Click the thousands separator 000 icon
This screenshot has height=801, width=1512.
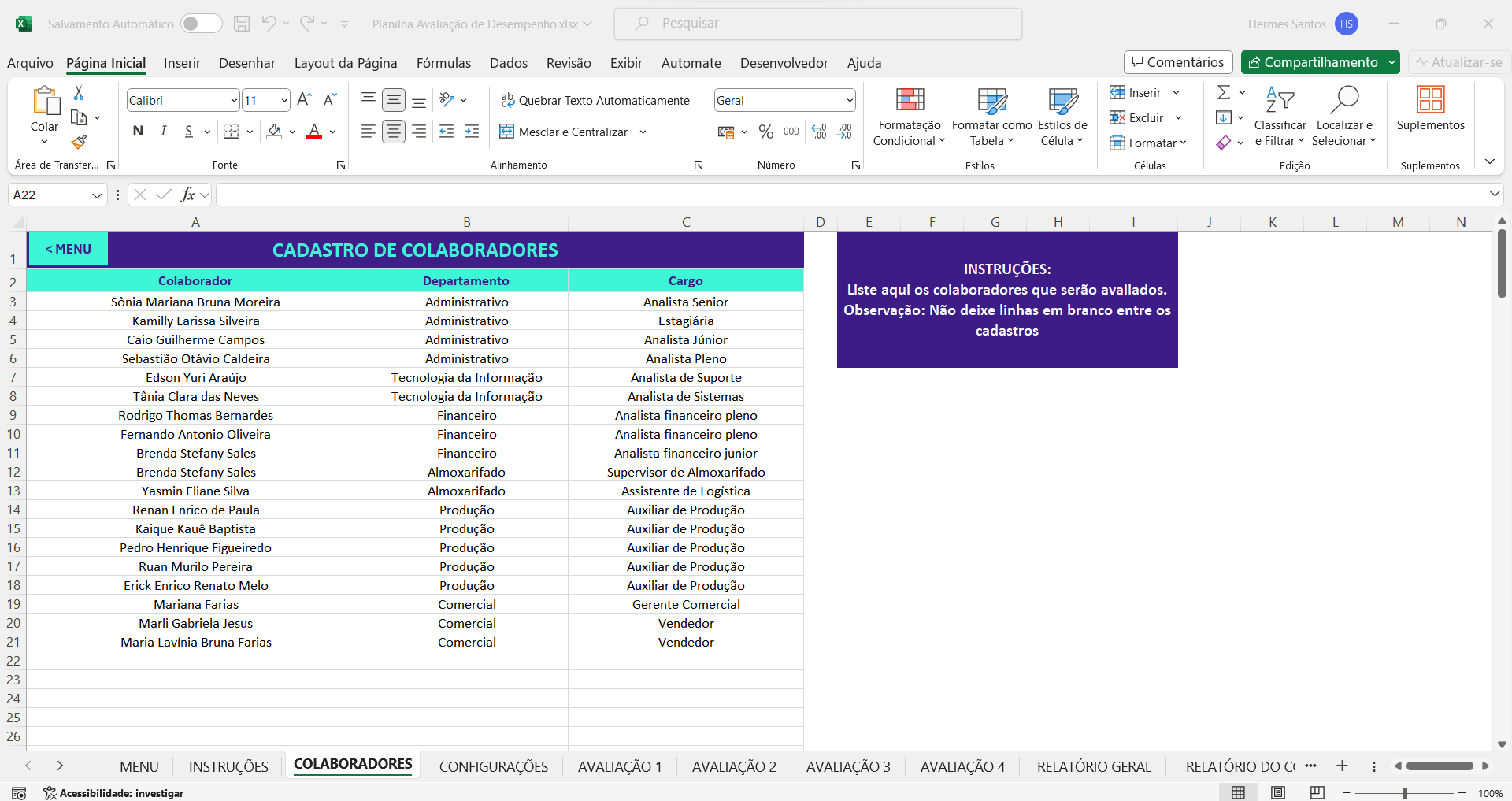click(x=791, y=132)
